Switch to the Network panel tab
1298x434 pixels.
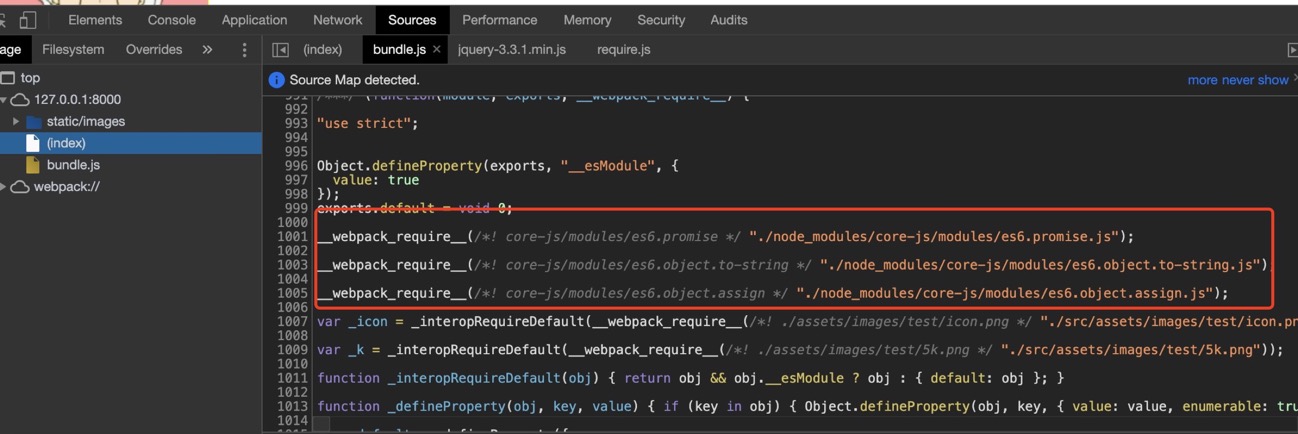point(337,20)
